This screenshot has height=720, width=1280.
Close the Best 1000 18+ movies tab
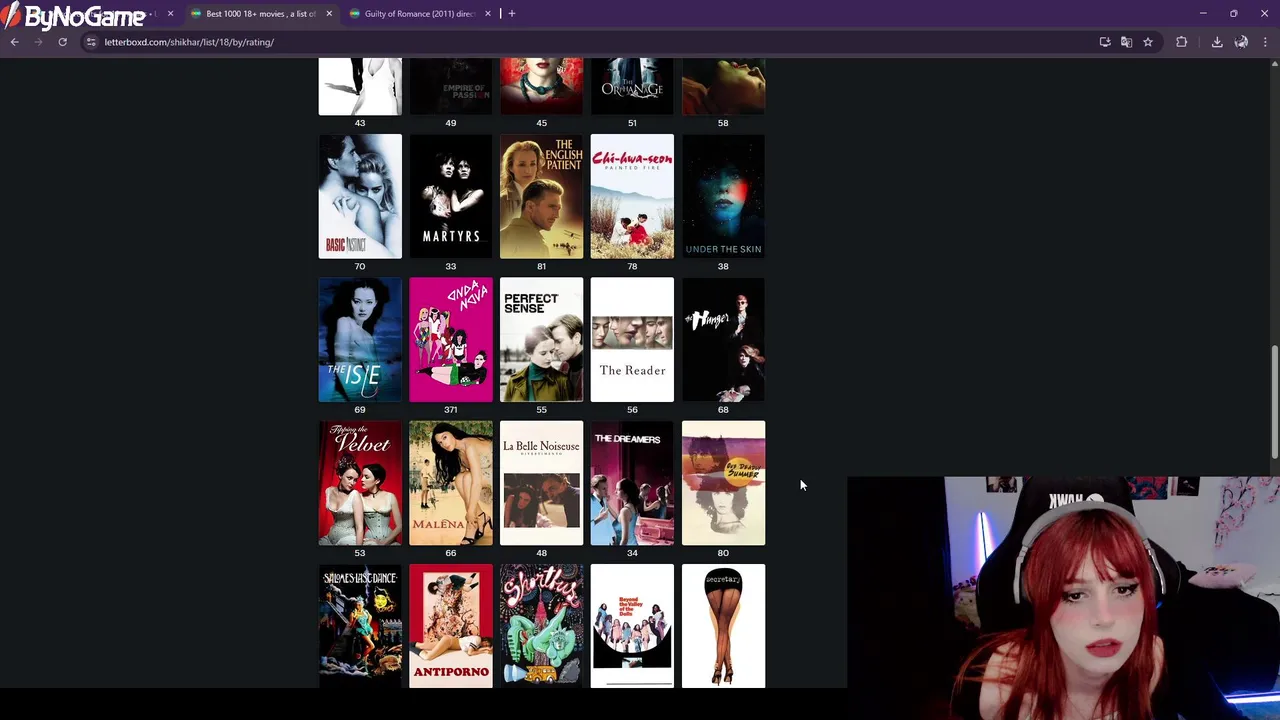tap(329, 14)
